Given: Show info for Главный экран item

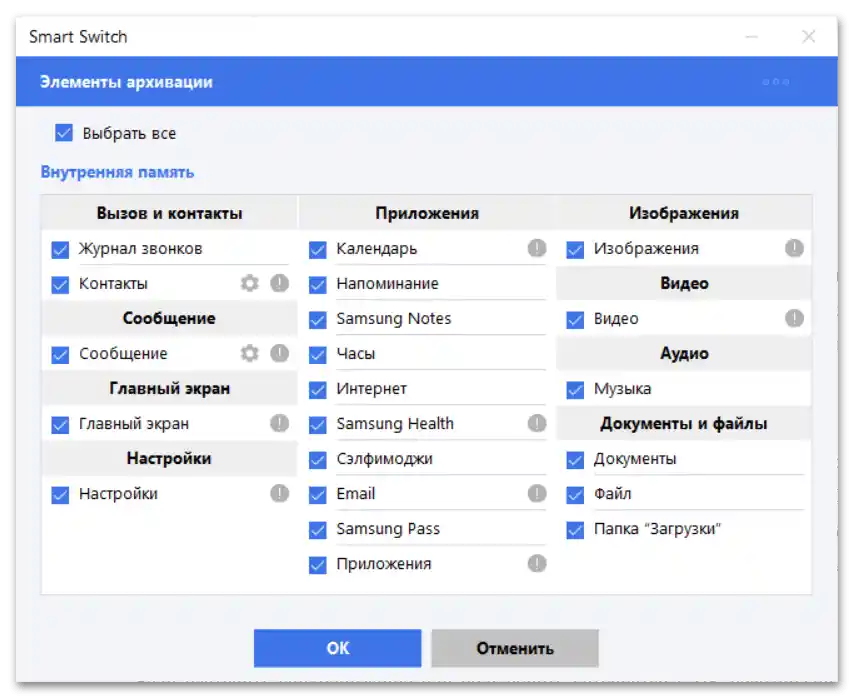Looking at the screenshot, I should click(x=279, y=423).
